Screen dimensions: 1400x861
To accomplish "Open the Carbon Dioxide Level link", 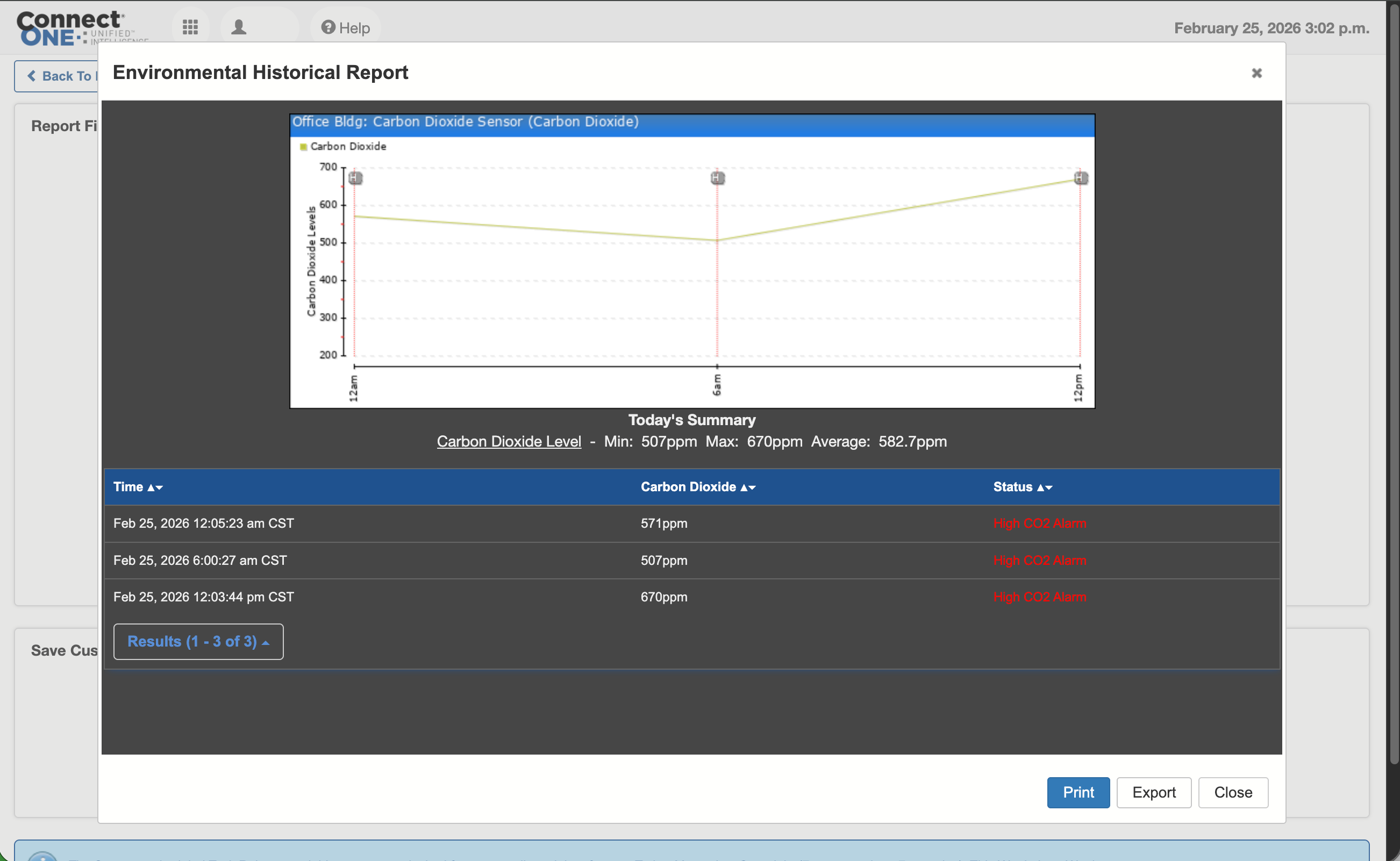I will [x=509, y=441].
